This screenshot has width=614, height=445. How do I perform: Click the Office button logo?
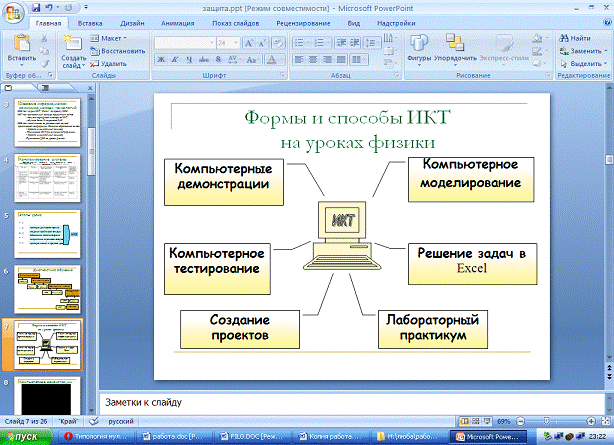13,11
